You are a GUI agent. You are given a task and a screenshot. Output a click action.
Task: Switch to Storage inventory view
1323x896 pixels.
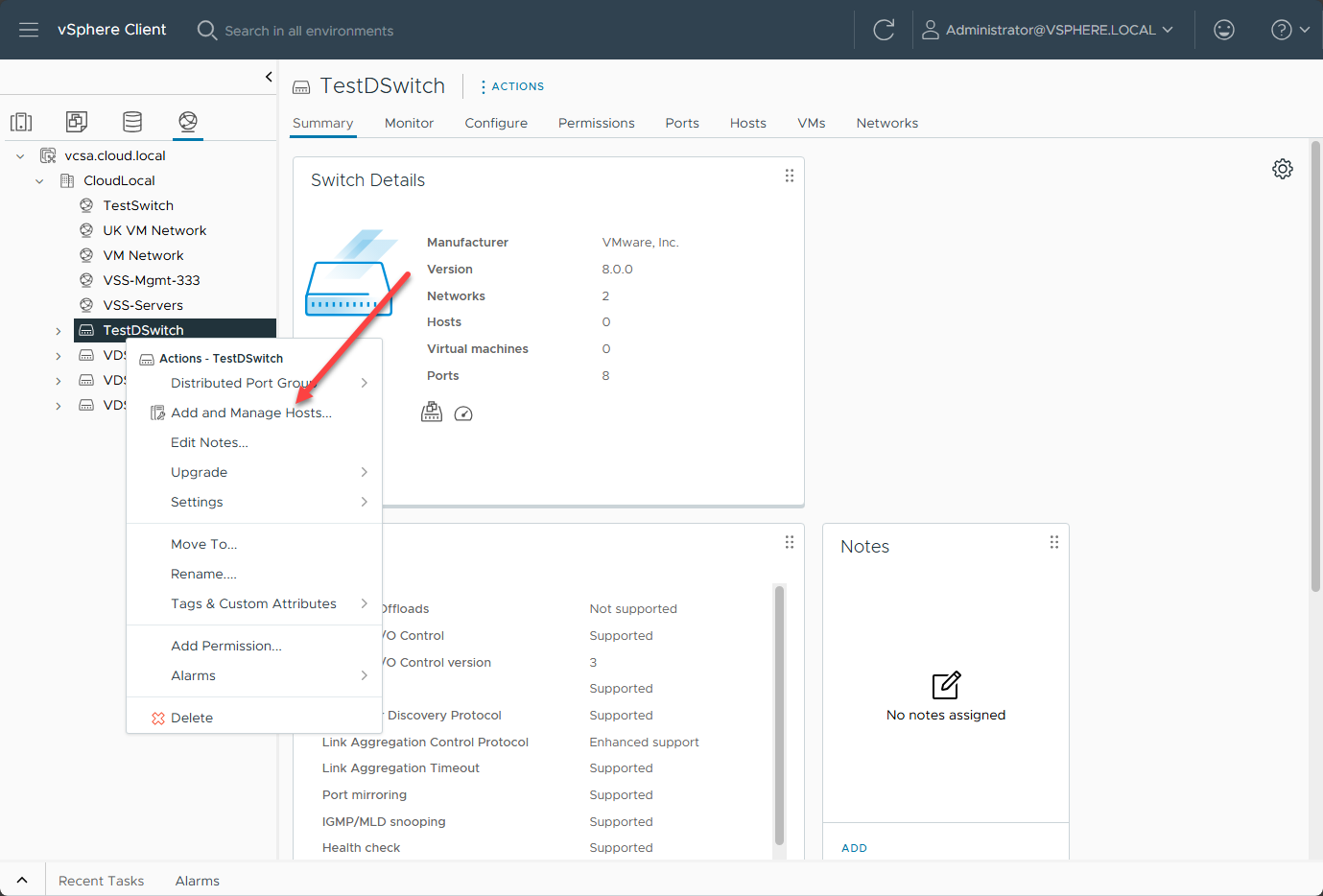click(132, 122)
